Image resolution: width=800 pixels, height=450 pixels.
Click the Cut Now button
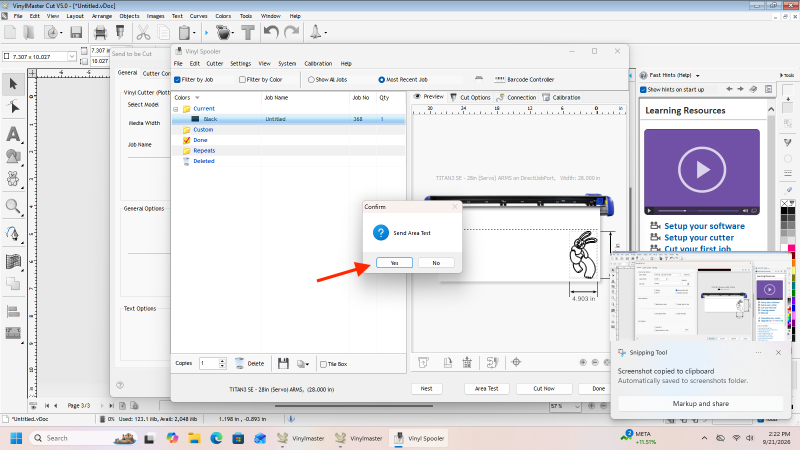tap(544, 389)
